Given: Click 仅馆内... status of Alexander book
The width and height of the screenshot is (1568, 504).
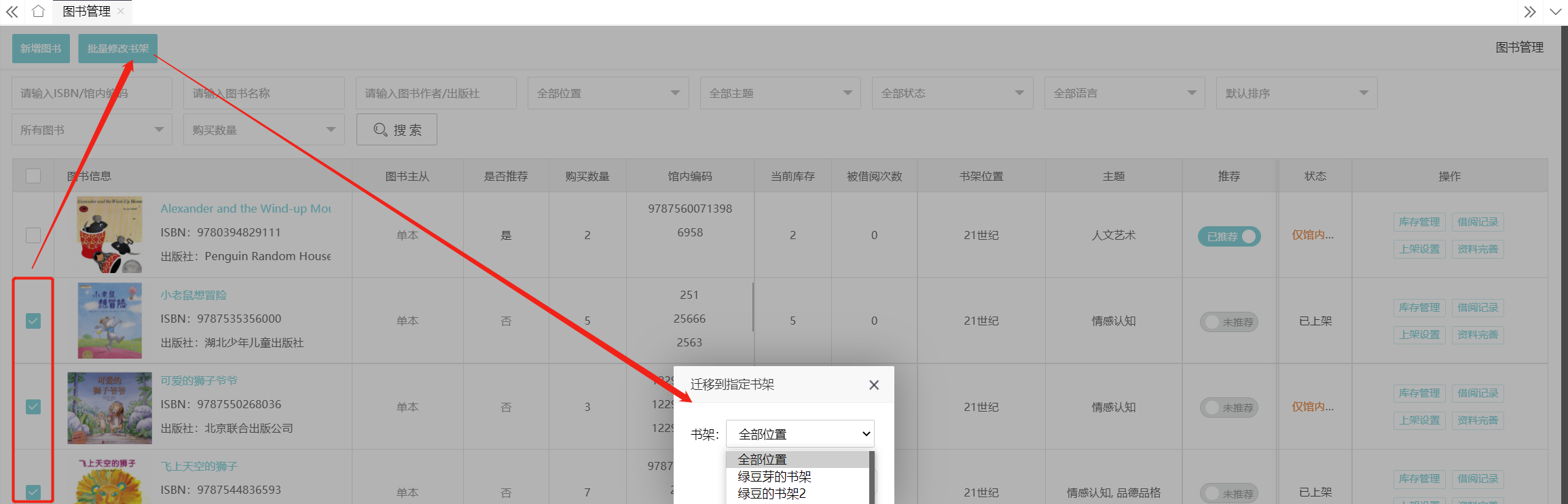Looking at the screenshot, I should point(1313,235).
